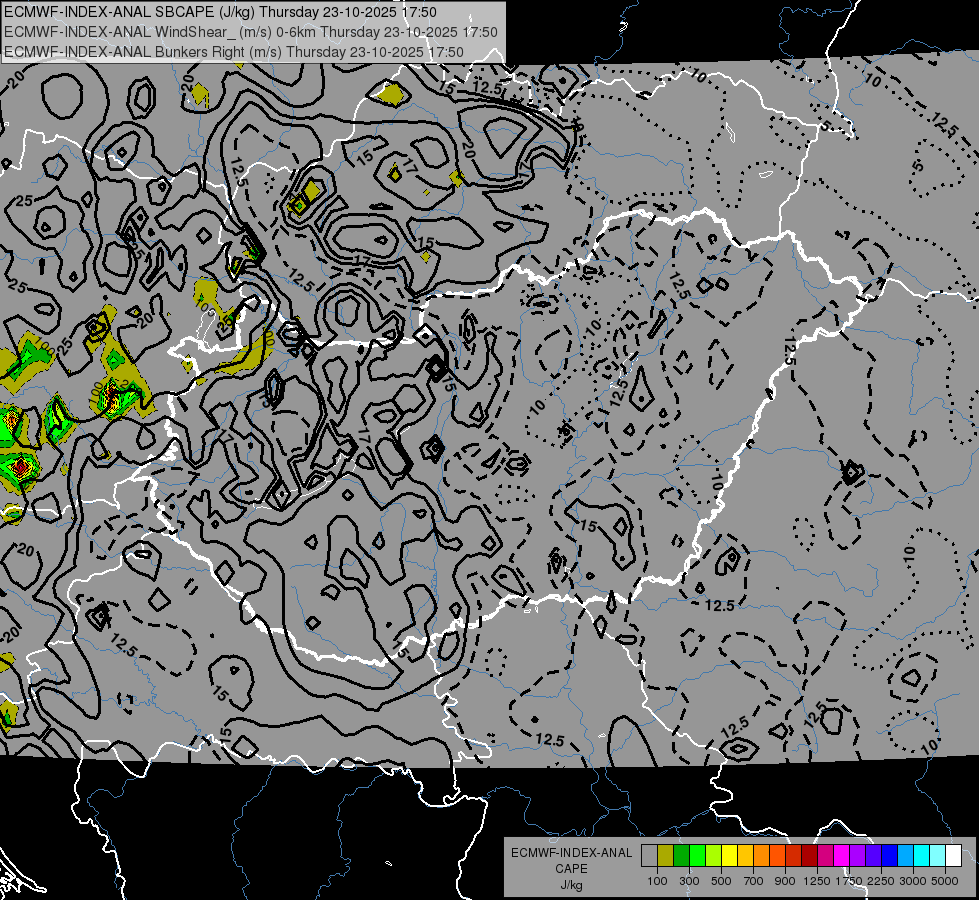Click the dark green legend swatch

click(x=681, y=856)
